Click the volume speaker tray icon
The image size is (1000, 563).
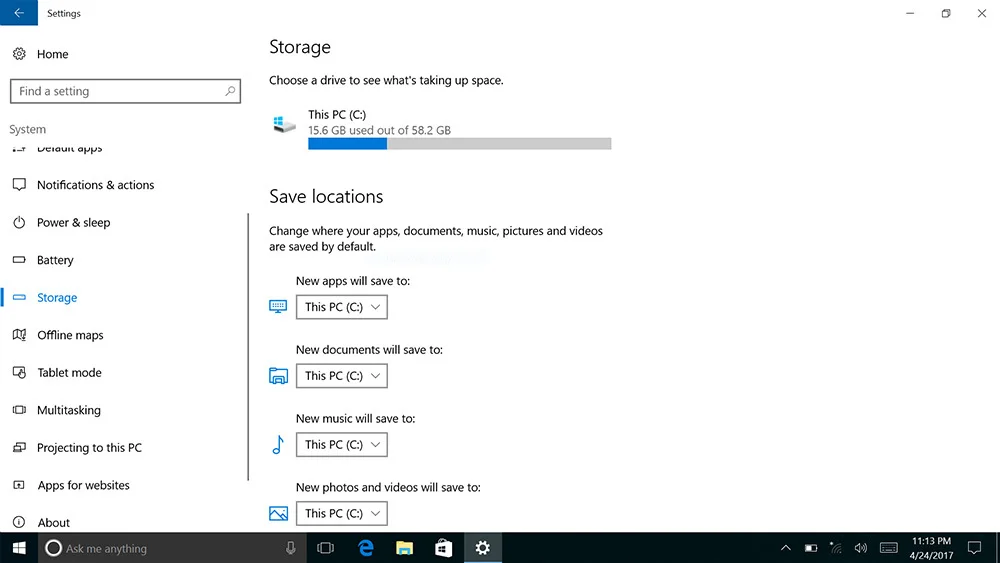pos(860,548)
